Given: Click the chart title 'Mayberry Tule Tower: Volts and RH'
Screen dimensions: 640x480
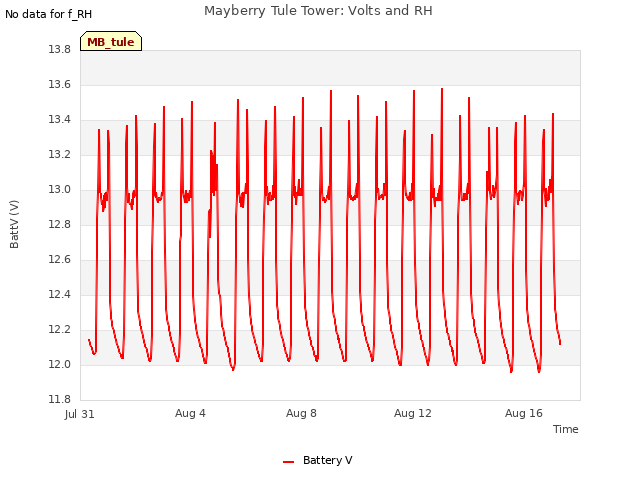Looking at the screenshot, I should [318, 11].
